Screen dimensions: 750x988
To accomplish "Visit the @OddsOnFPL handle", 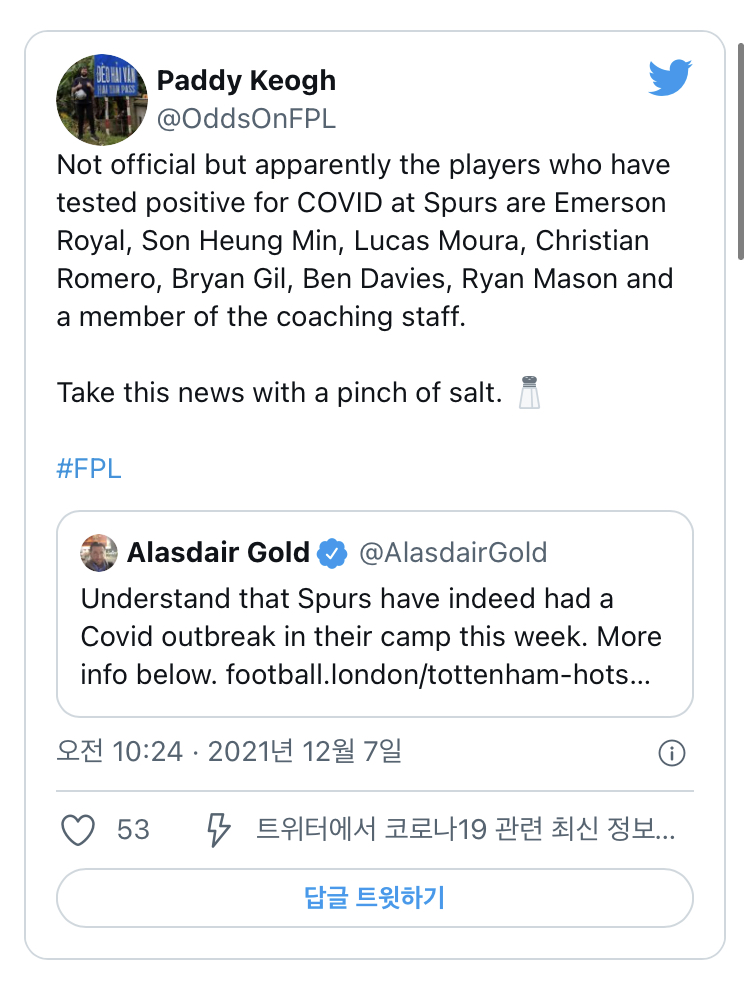I will [x=246, y=119].
